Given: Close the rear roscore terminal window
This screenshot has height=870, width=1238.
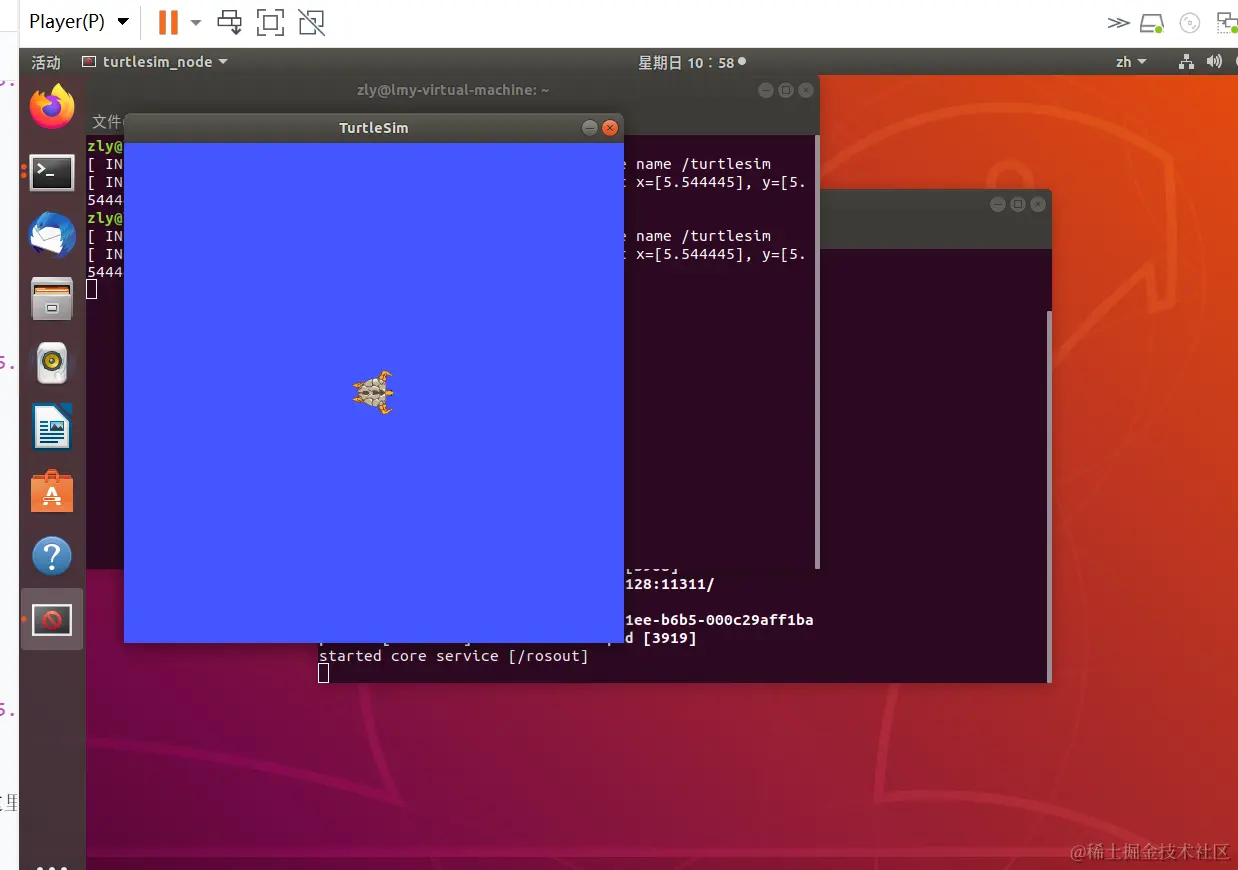Looking at the screenshot, I should point(1038,204).
